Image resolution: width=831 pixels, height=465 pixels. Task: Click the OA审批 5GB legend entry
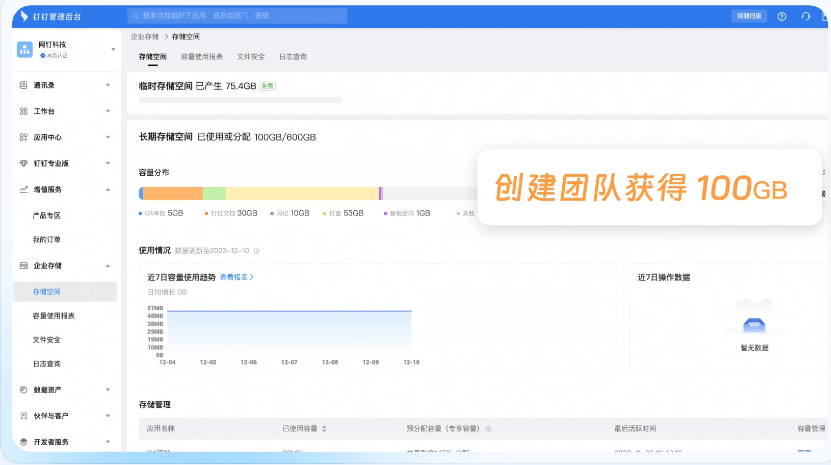click(x=161, y=213)
